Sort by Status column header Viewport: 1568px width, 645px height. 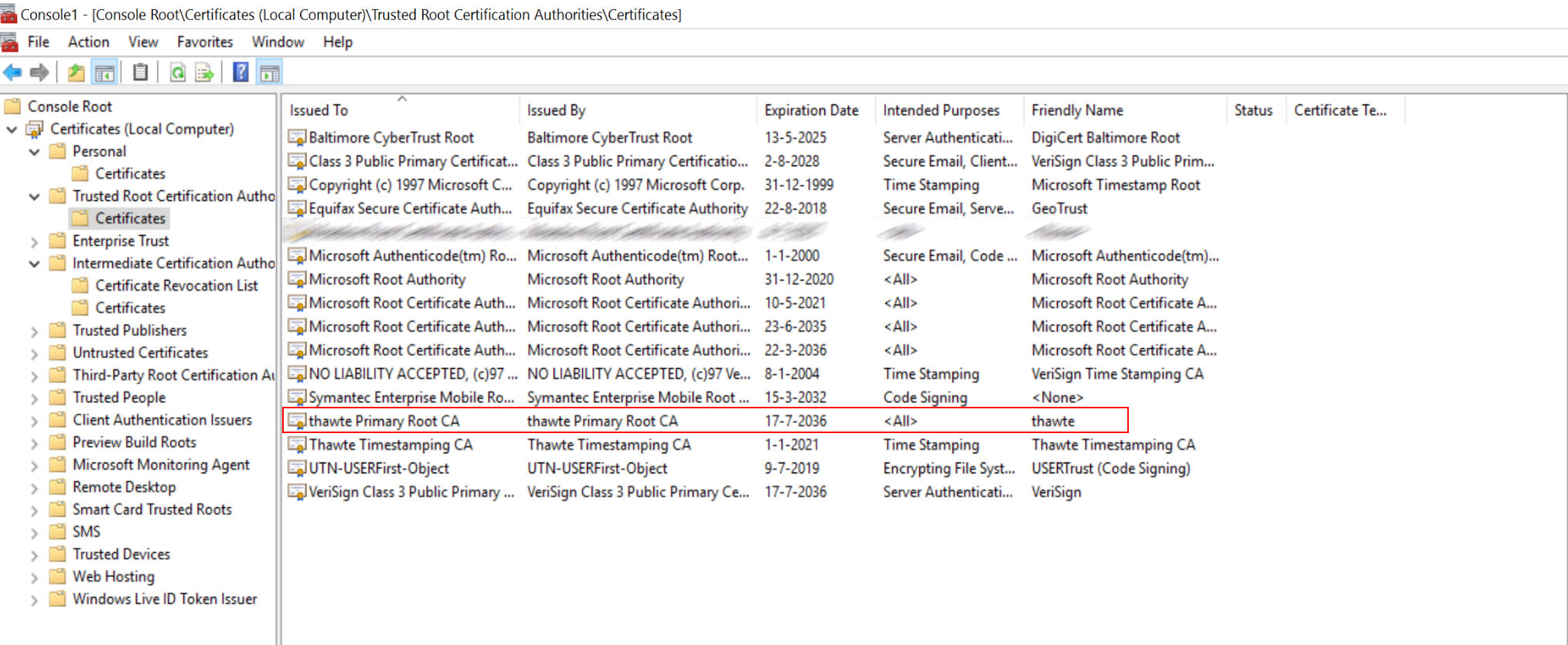pyautogui.click(x=1256, y=110)
